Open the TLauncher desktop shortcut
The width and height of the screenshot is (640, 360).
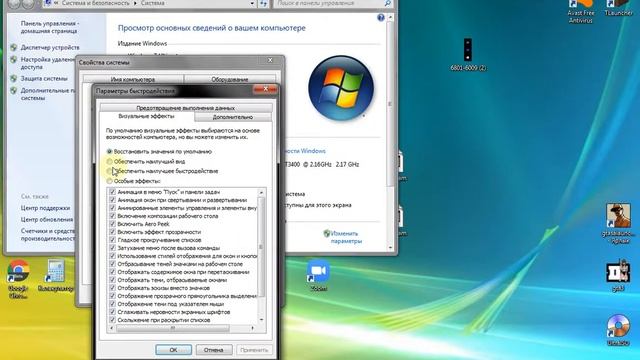tap(618, 8)
